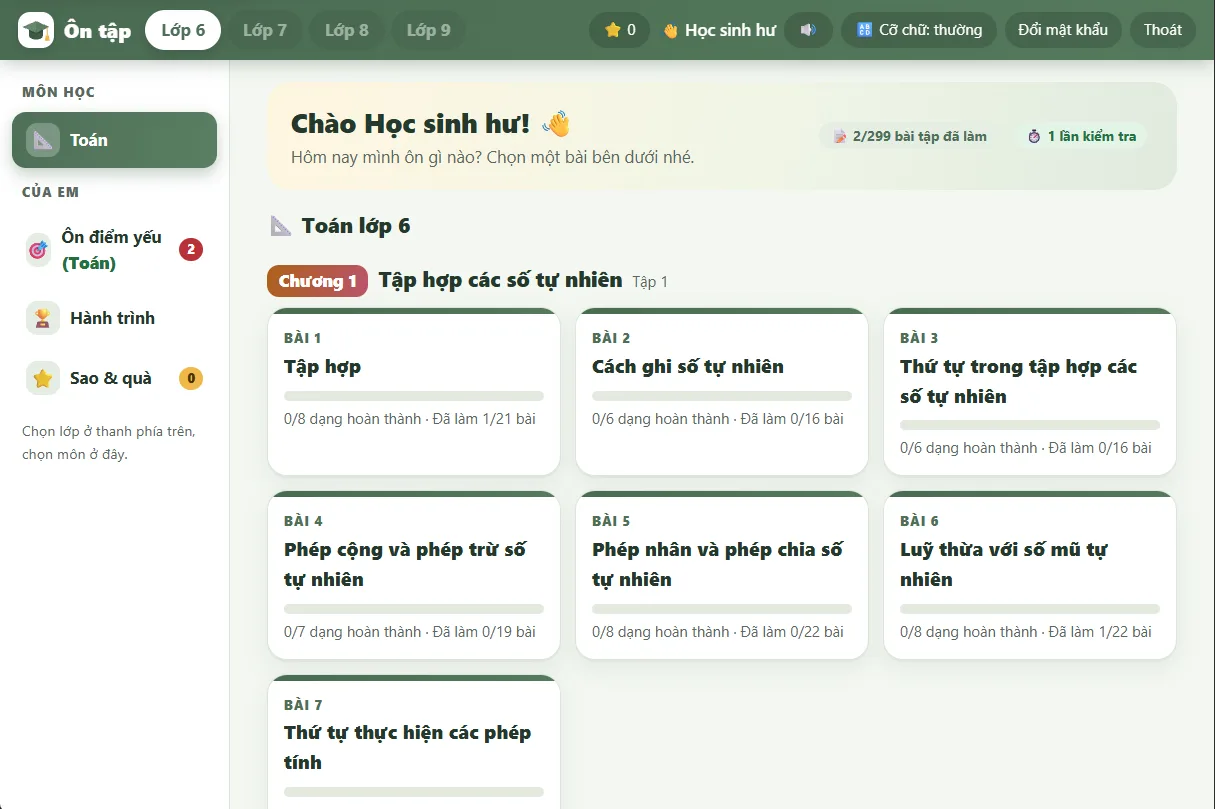Select the Toán ruler icon in the sidebar
The width and height of the screenshot is (1215, 809).
[42, 140]
